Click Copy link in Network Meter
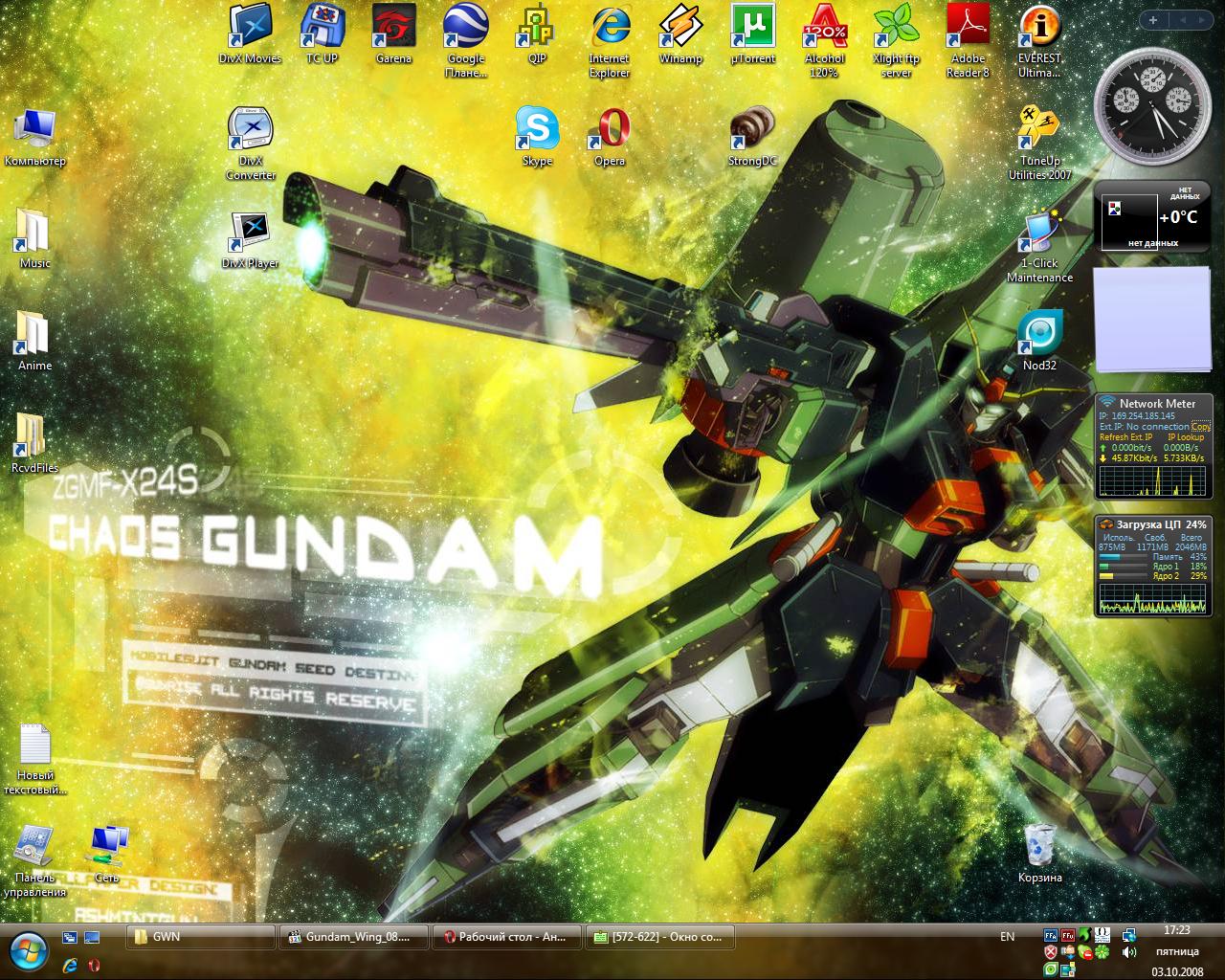The width and height of the screenshot is (1225, 980). coord(1201,427)
